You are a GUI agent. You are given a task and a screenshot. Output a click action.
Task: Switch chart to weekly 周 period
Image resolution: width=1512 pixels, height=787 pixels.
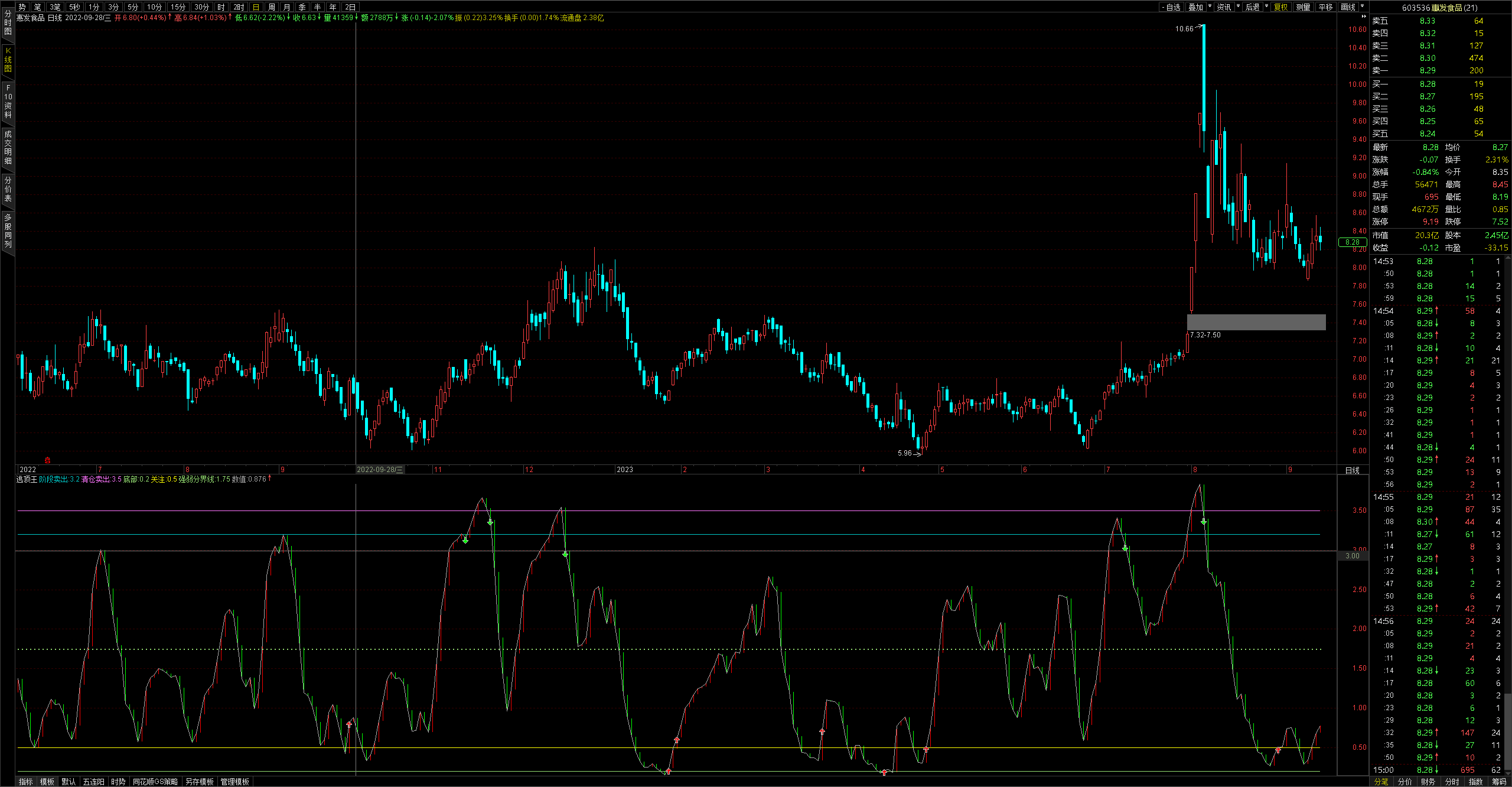(271, 7)
